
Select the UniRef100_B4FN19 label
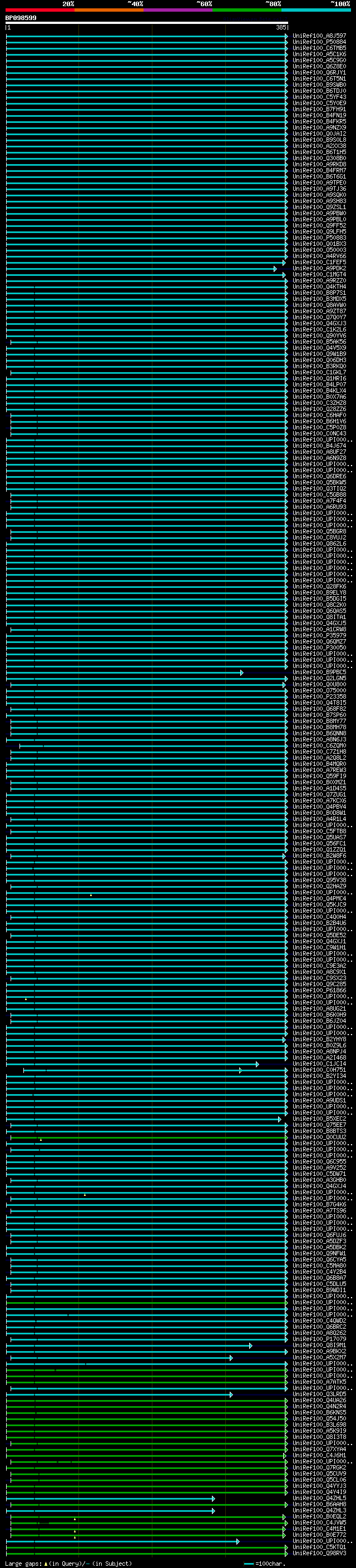pos(319,116)
